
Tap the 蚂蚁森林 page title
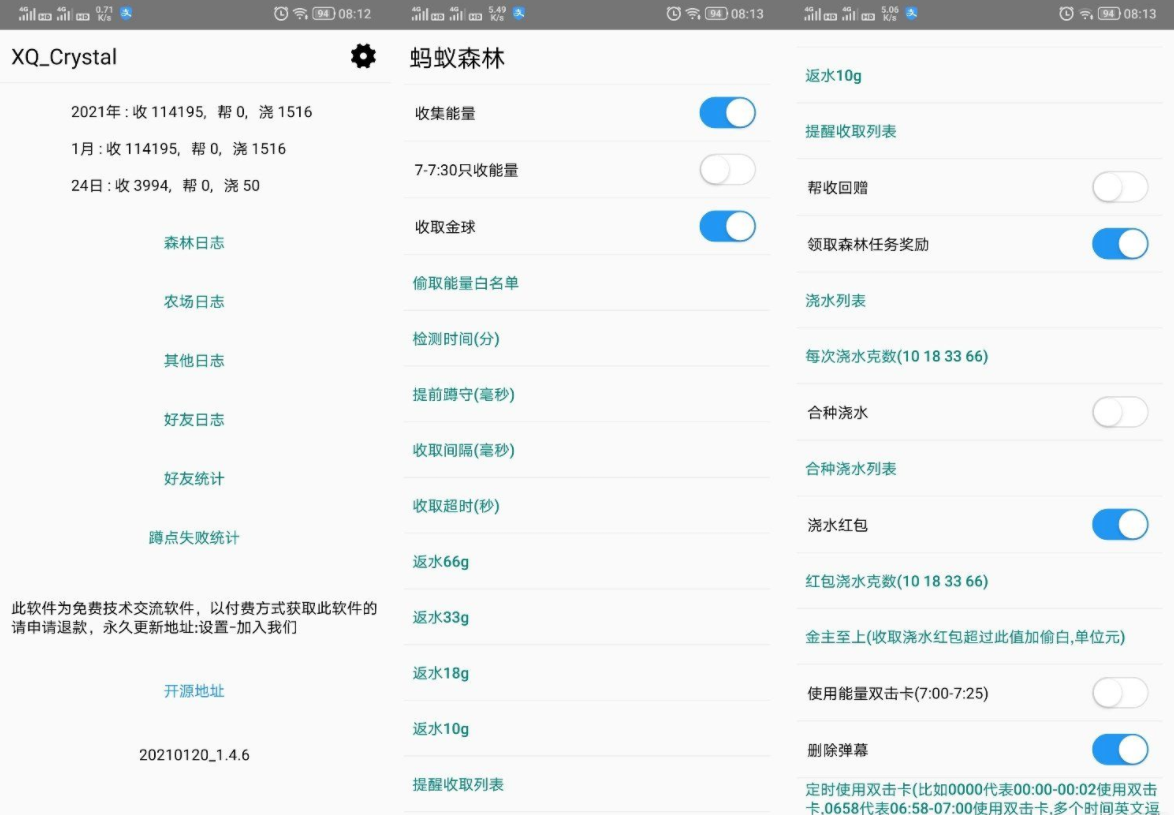click(457, 58)
